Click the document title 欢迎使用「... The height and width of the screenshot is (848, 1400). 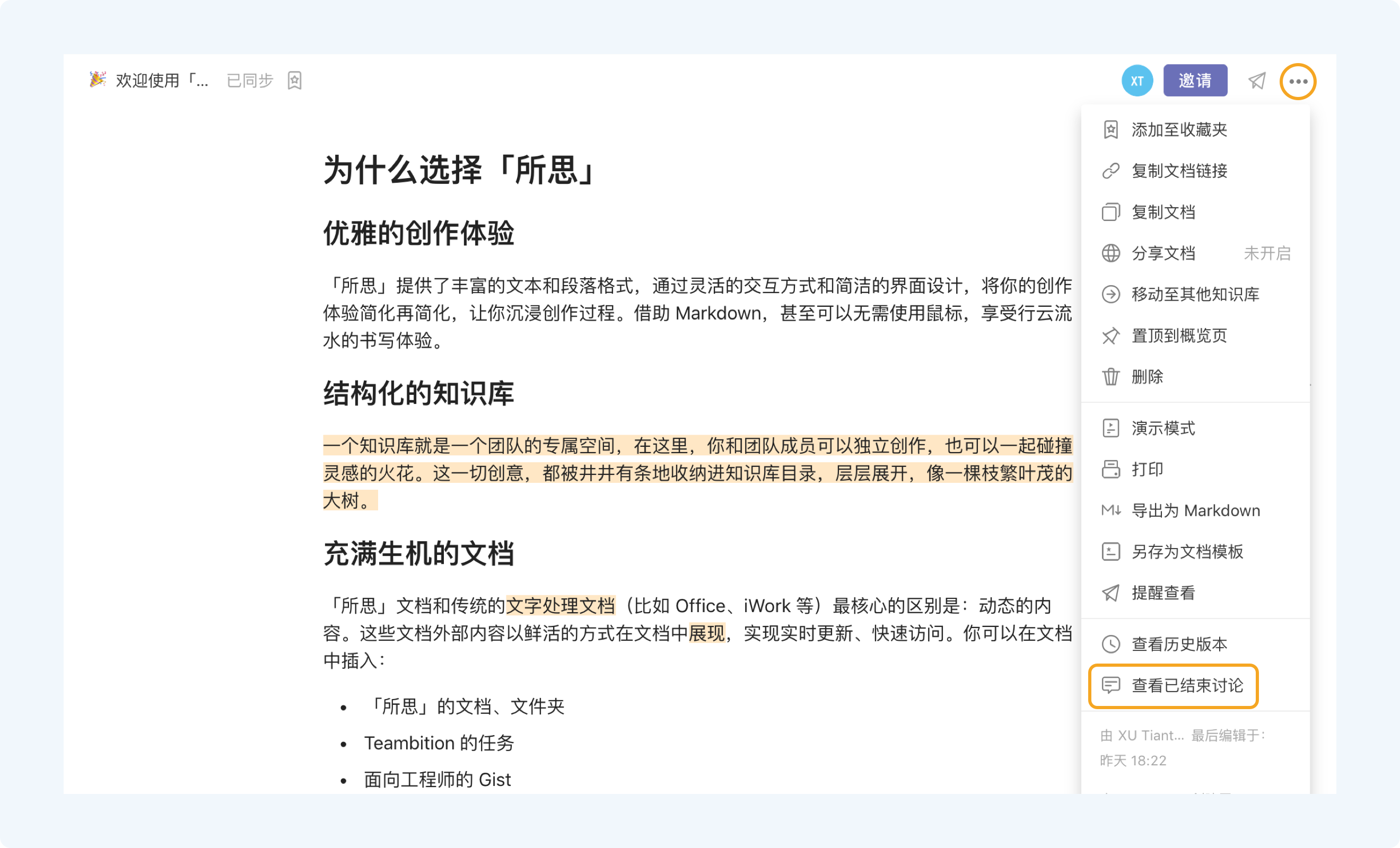pos(162,81)
